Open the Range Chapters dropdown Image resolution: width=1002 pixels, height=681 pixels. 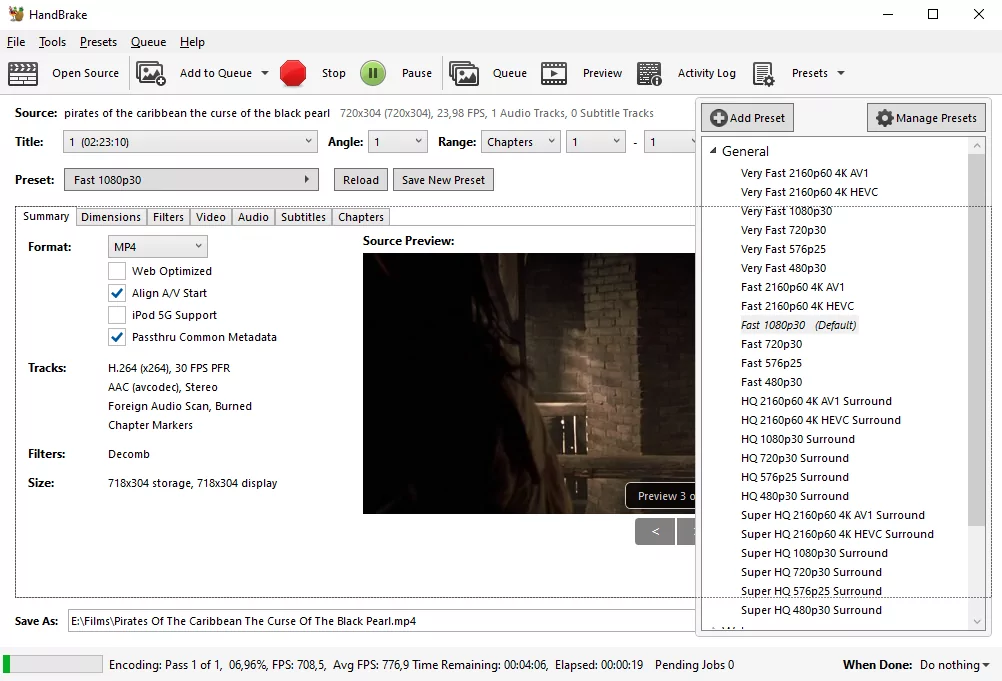(x=521, y=142)
